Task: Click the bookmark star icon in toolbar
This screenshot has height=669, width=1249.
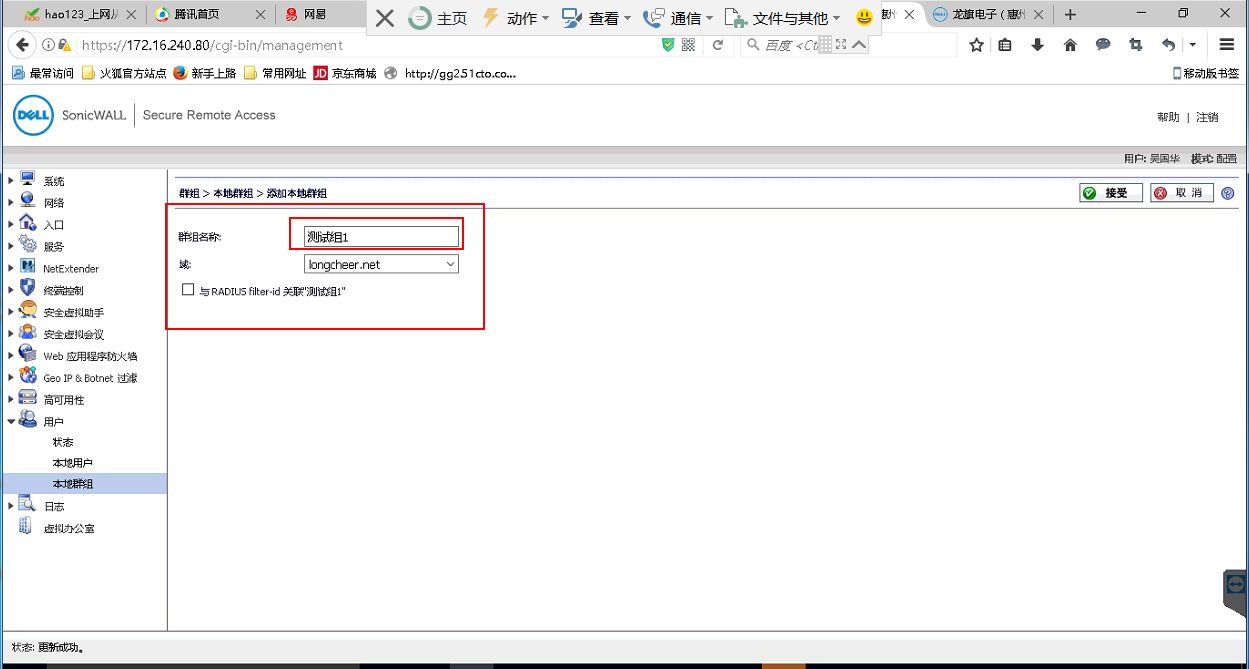Action: [x=977, y=45]
